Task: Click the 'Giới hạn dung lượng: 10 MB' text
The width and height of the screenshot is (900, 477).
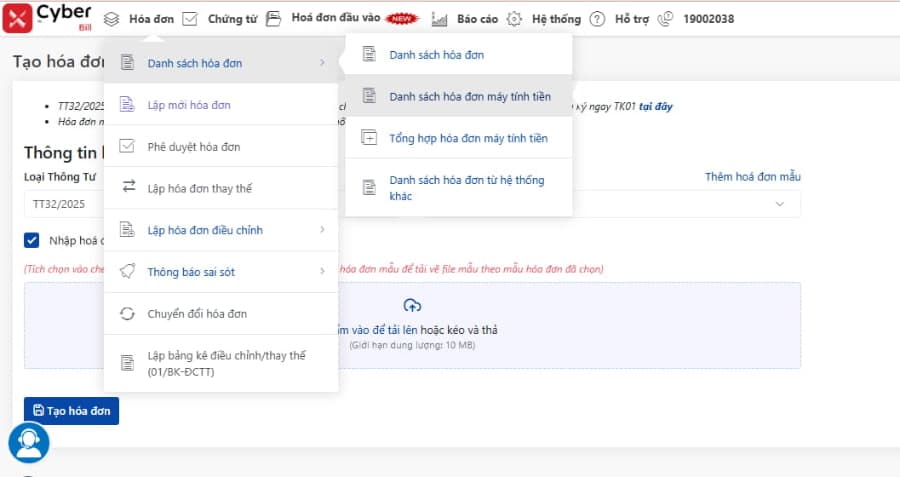Action: [412, 345]
